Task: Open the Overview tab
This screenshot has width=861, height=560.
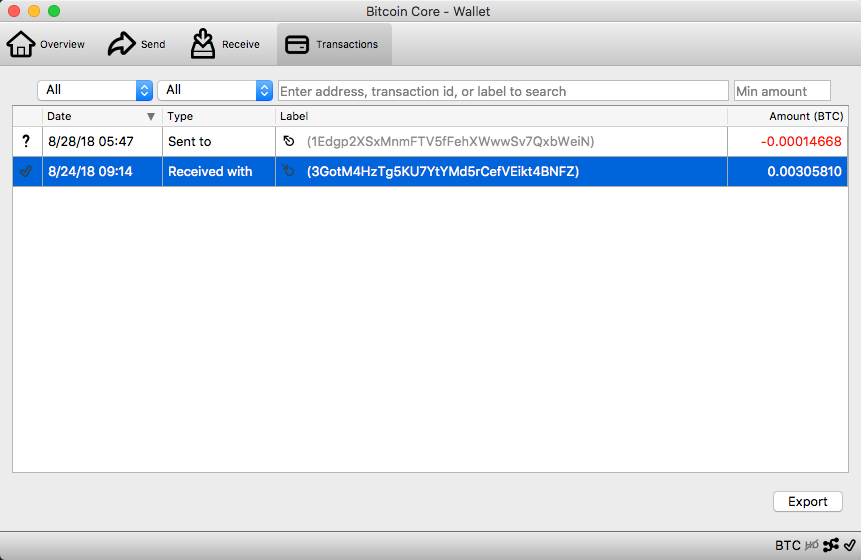Action: pyautogui.click(x=46, y=44)
